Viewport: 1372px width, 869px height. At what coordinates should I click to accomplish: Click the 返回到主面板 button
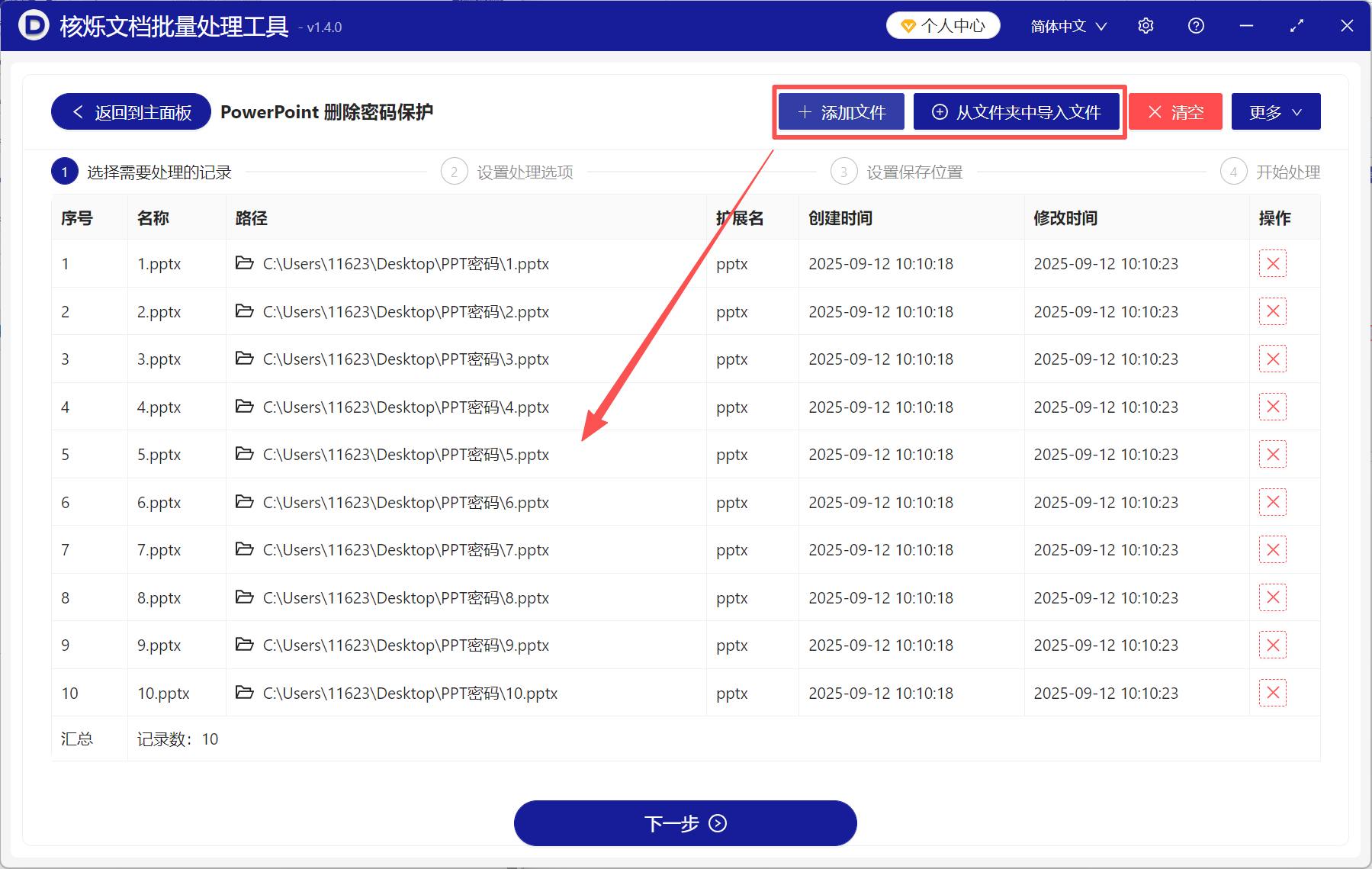130,111
